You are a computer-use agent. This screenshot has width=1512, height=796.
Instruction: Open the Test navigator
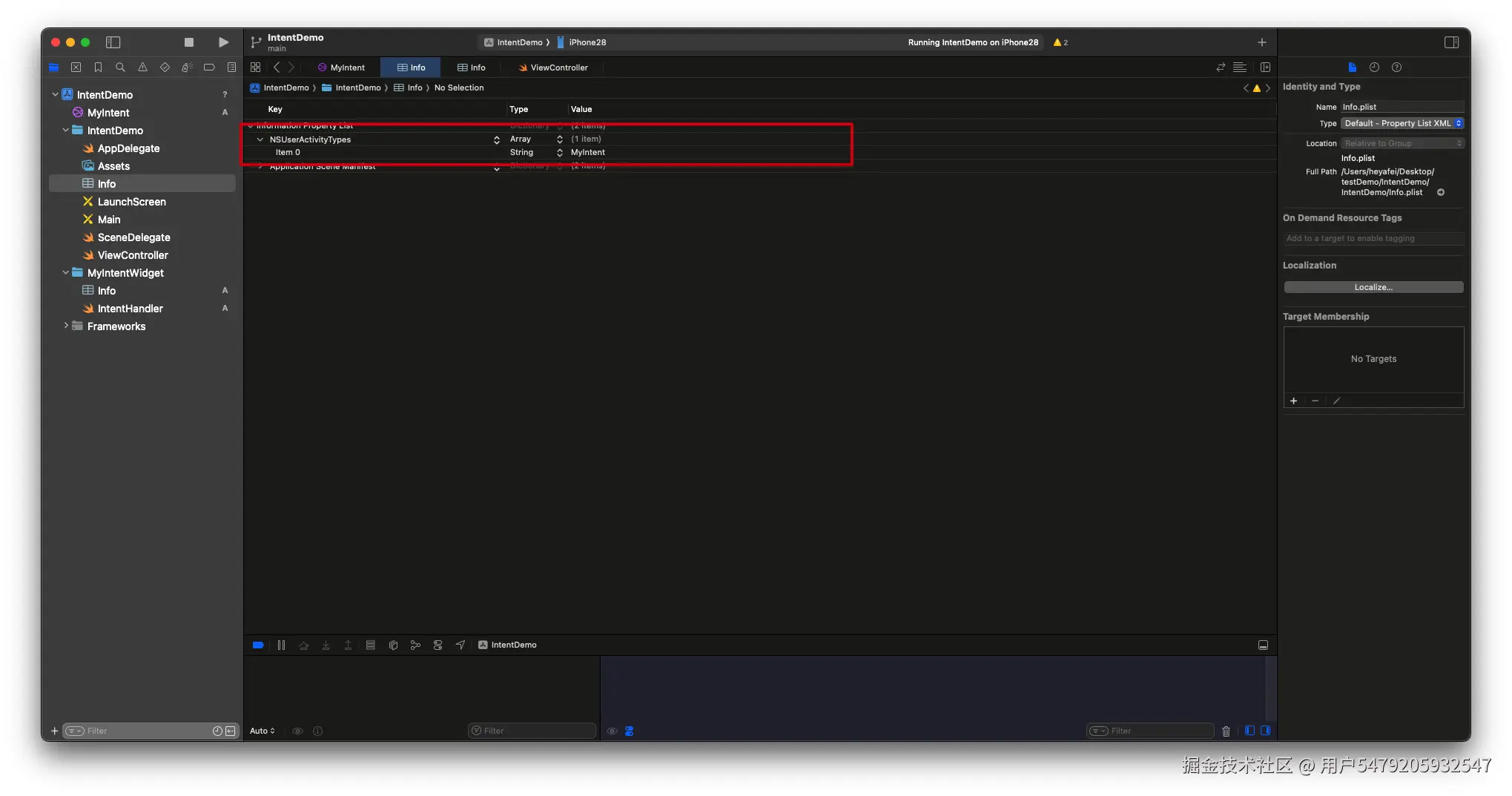[165, 68]
